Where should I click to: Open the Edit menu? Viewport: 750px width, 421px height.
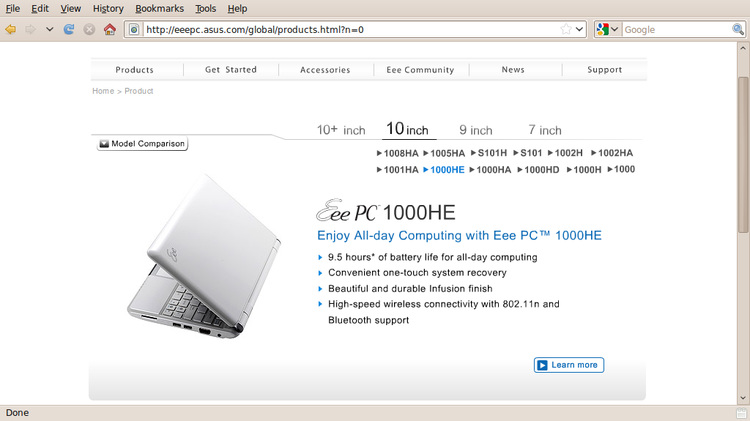[40, 9]
